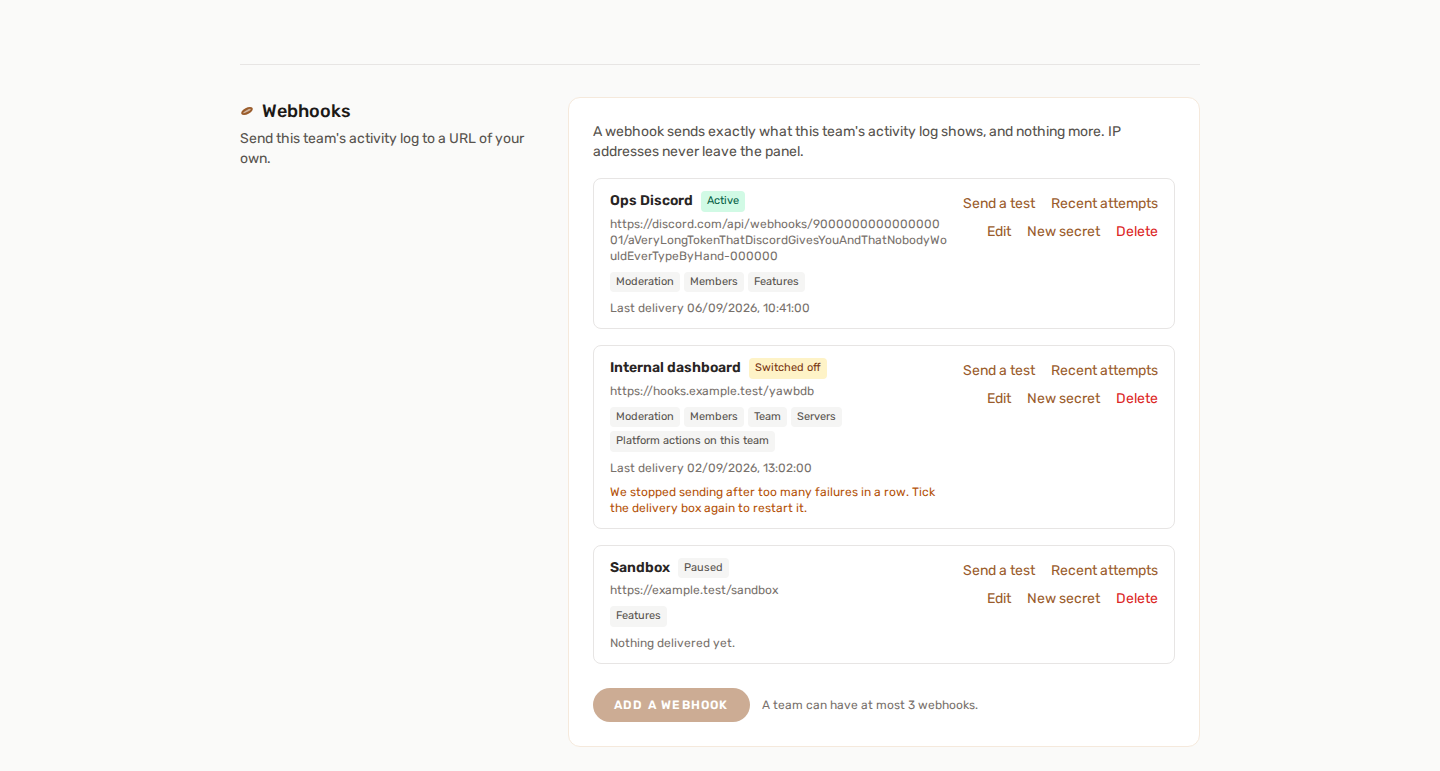Show Recent attempts for Sandbox
The width and height of the screenshot is (1440, 771).
pos(1104,570)
